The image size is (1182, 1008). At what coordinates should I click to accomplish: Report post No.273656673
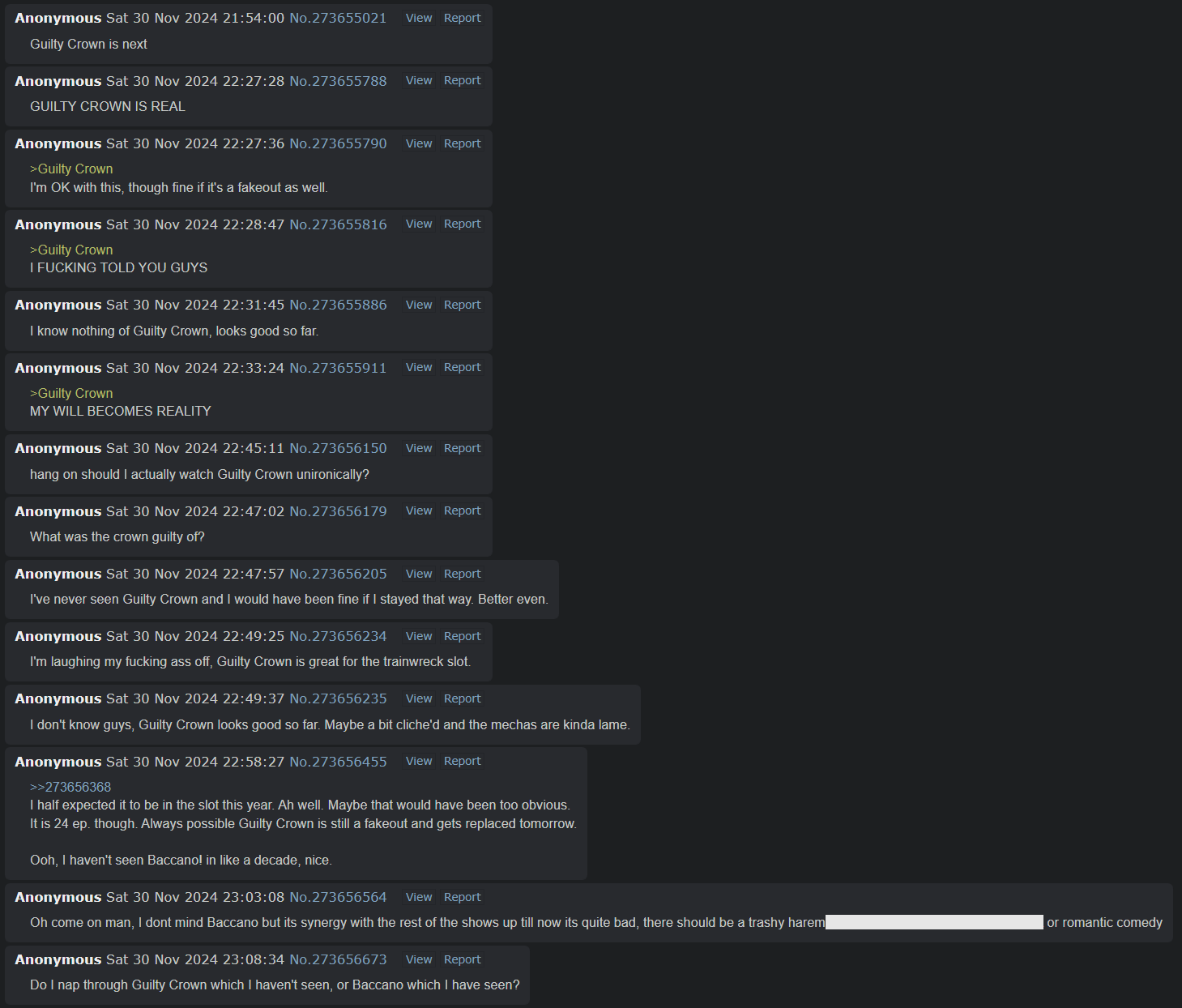point(463,959)
